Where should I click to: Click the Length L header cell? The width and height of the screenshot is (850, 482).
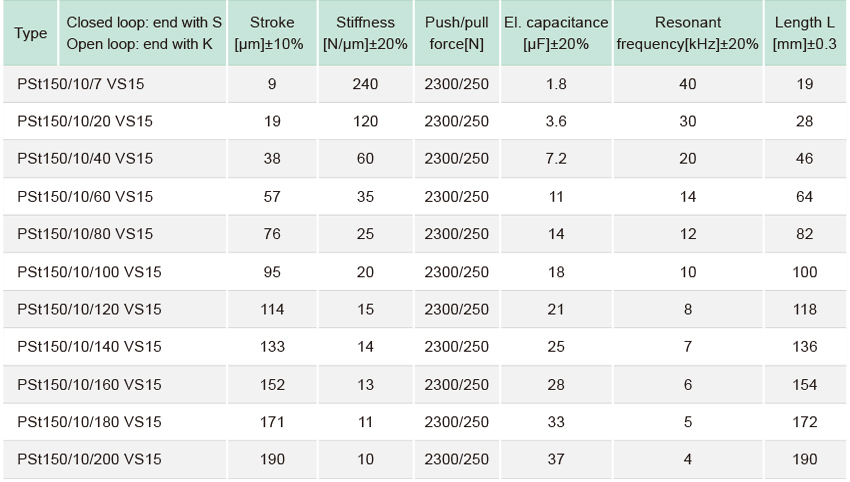tap(804, 33)
